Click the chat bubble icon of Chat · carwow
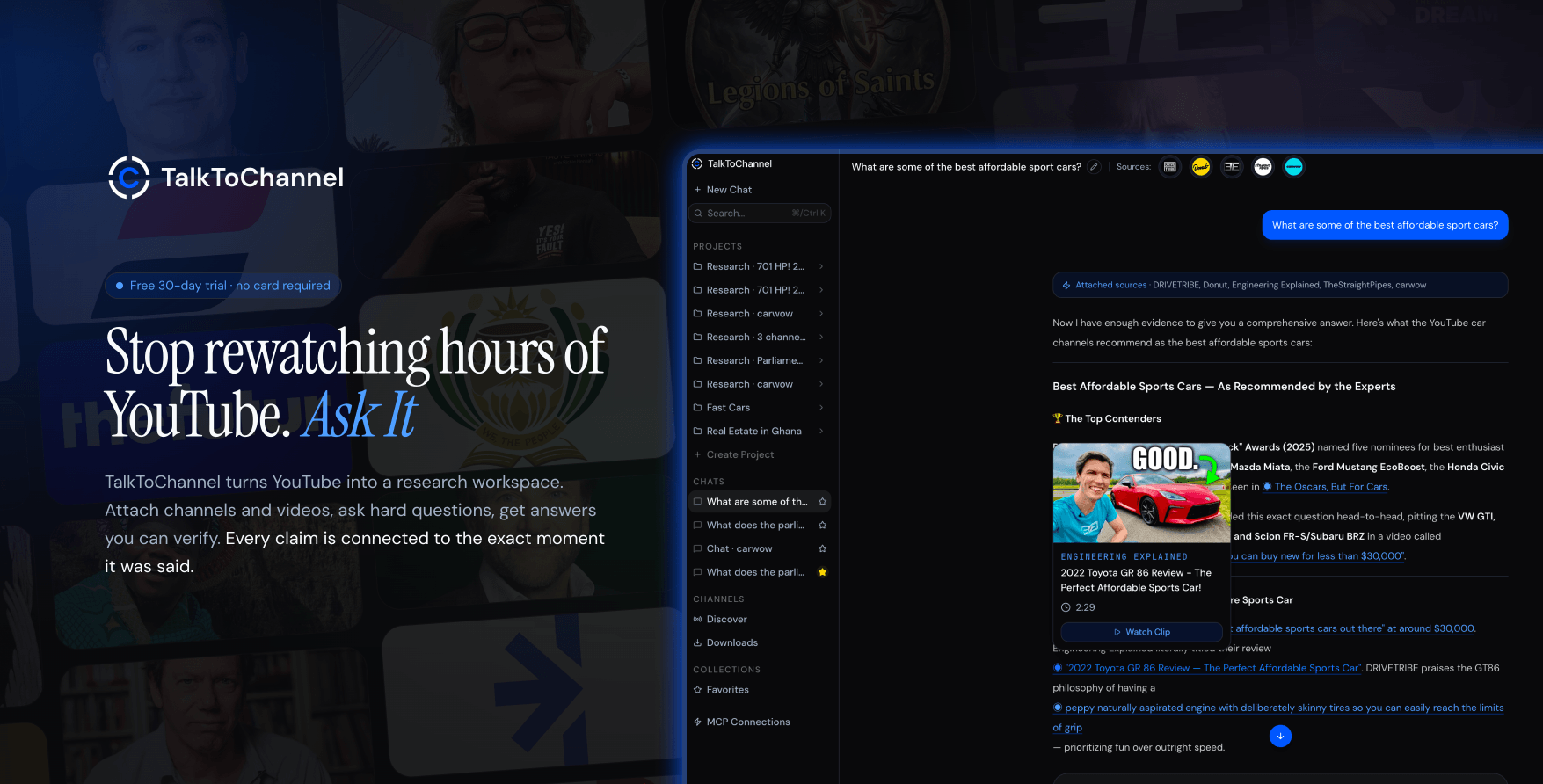 [697, 549]
